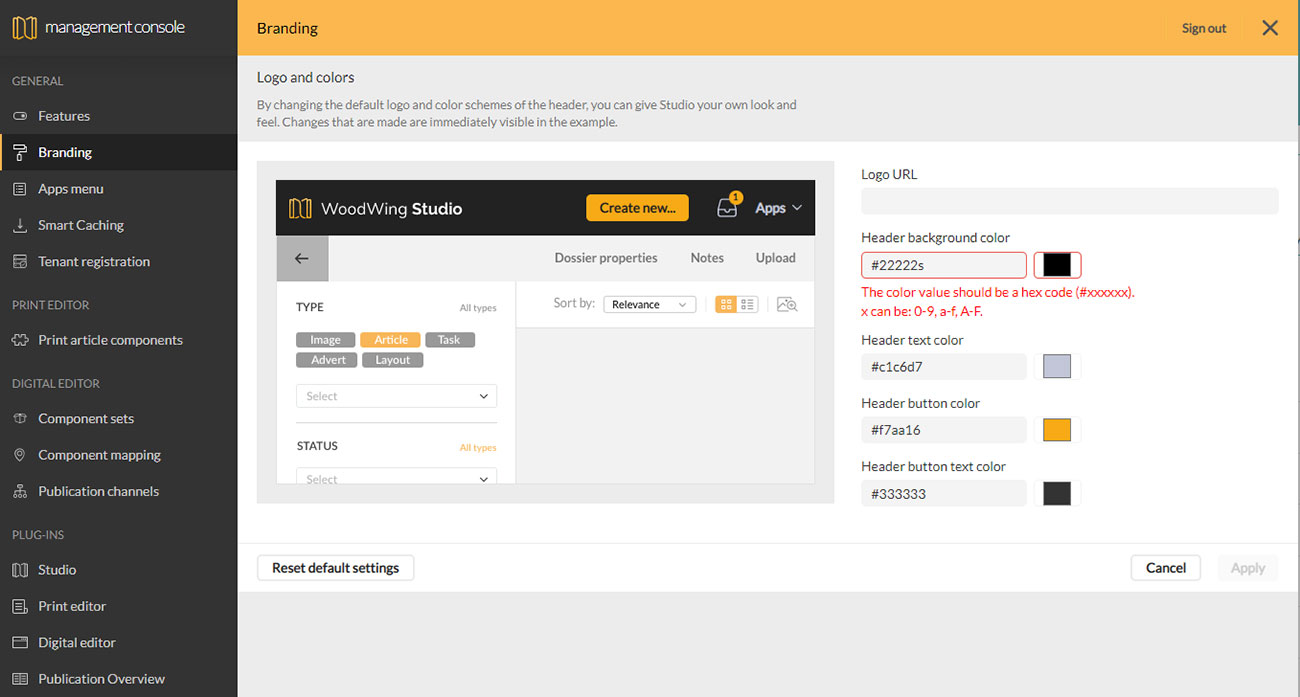Click the back arrow in preview
The width and height of the screenshot is (1300, 697).
pos(302,258)
